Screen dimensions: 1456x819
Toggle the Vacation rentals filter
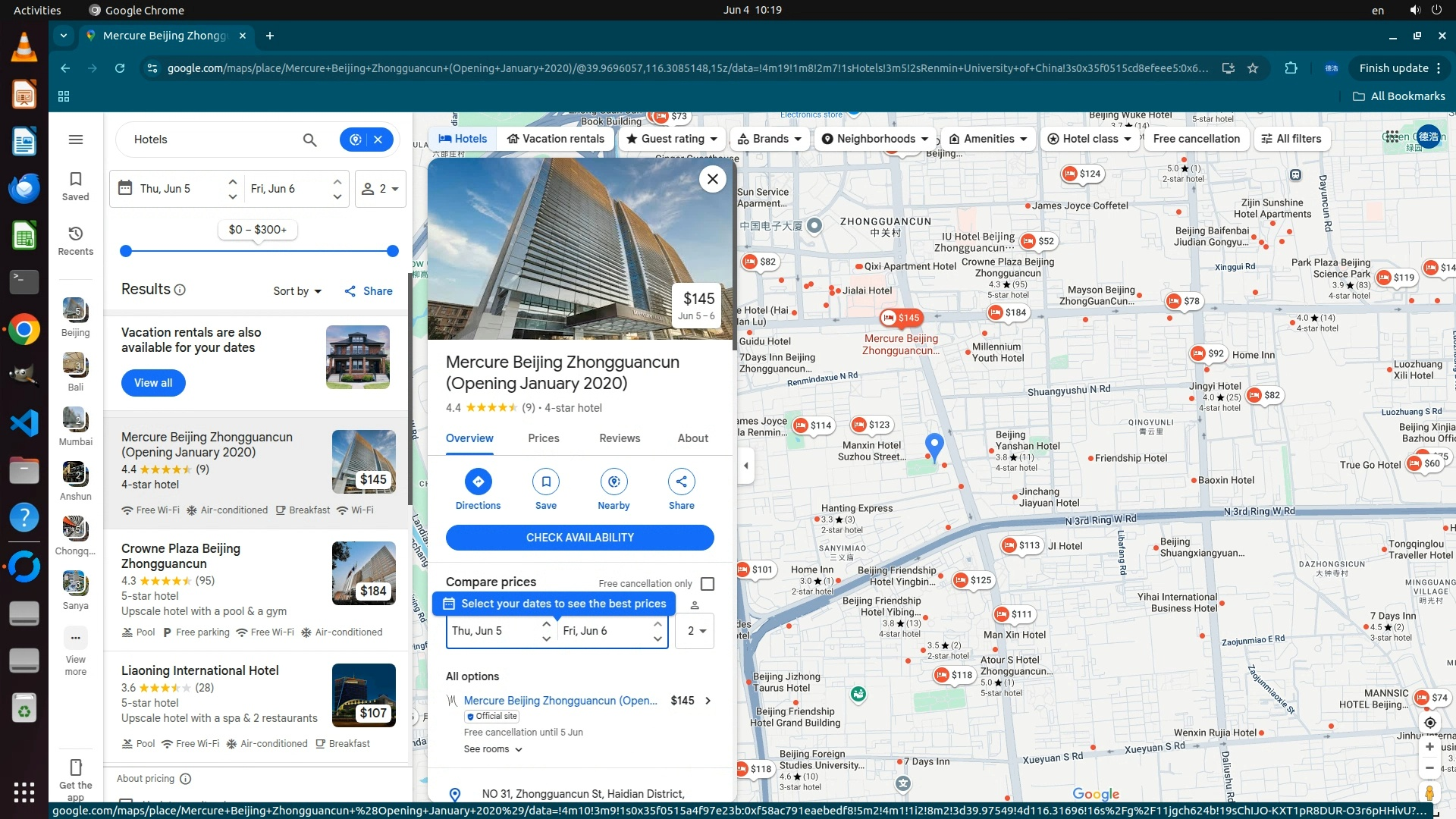[x=556, y=139]
